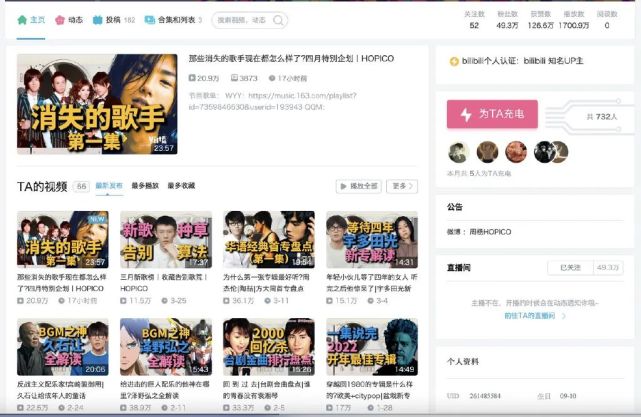Open the video title about 周杰伦 陶喆 方大同
This screenshot has width=641, height=417.
pyautogui.click(x=266, y=282)
